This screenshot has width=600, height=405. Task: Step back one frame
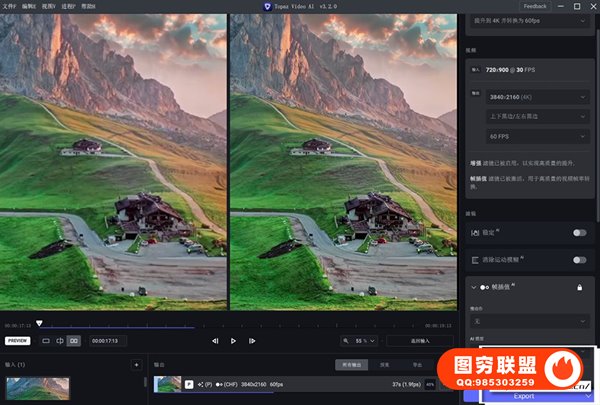point(215,341)
